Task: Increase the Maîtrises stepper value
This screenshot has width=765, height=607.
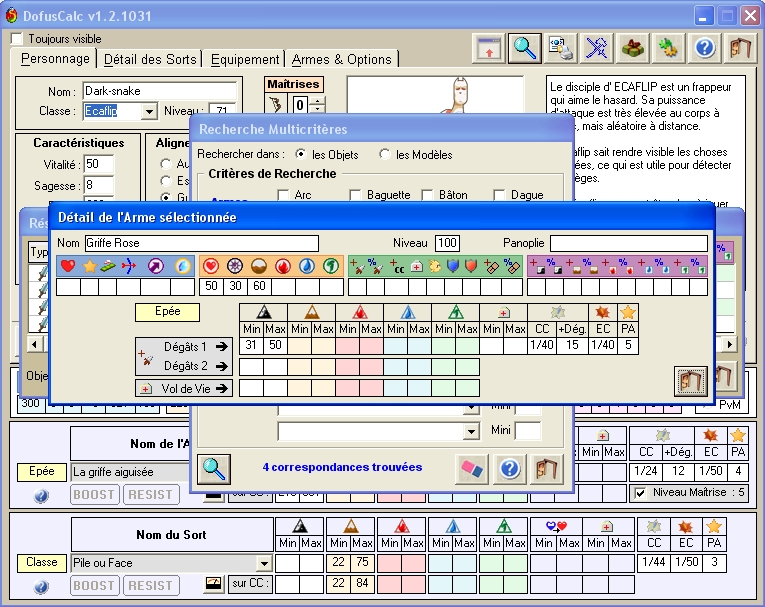Action: click(318, 101)
